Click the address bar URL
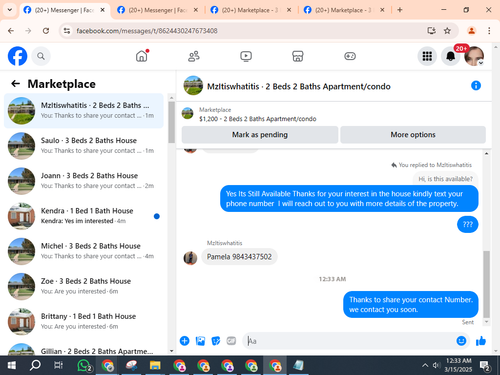Viewport: 500px width, 375px height. coord(147,31)
